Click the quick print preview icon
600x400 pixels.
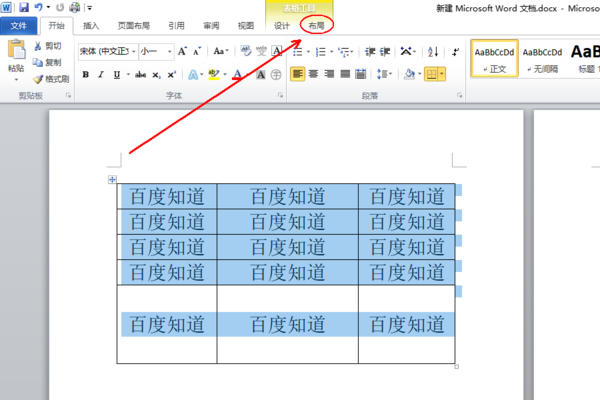point(75,7)
